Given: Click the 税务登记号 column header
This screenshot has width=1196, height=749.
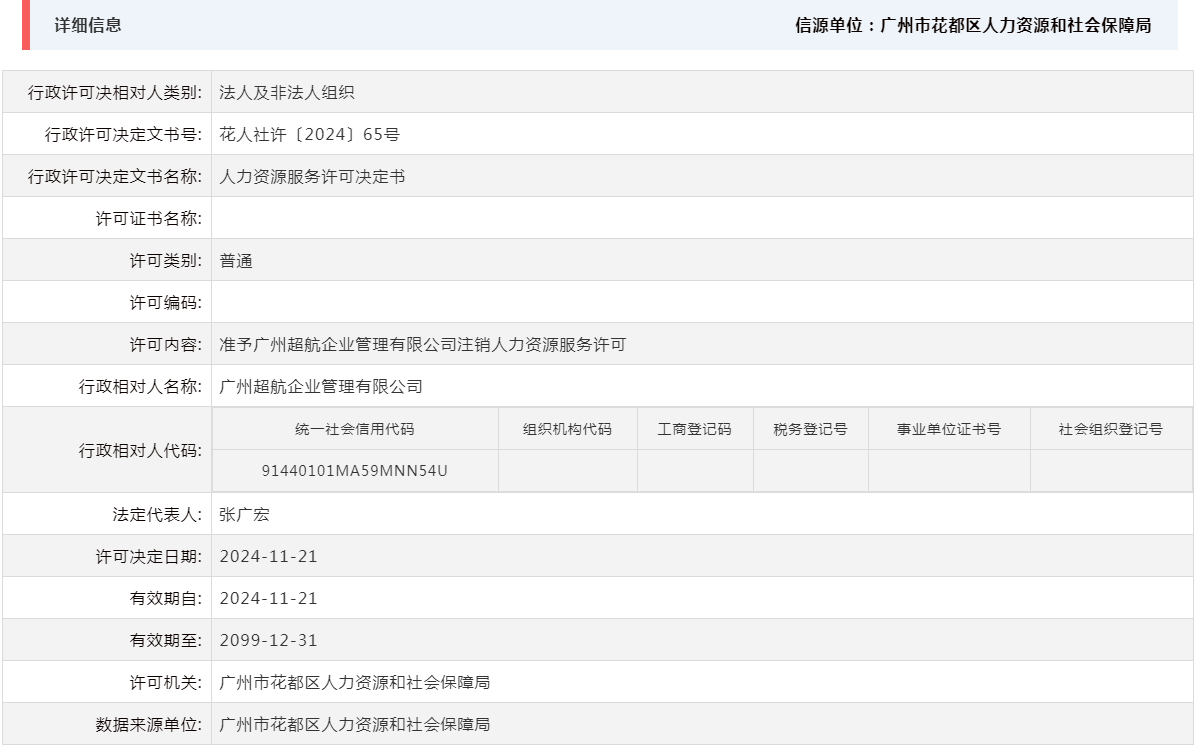Looking at the screenshot, I should pos(812,428).
